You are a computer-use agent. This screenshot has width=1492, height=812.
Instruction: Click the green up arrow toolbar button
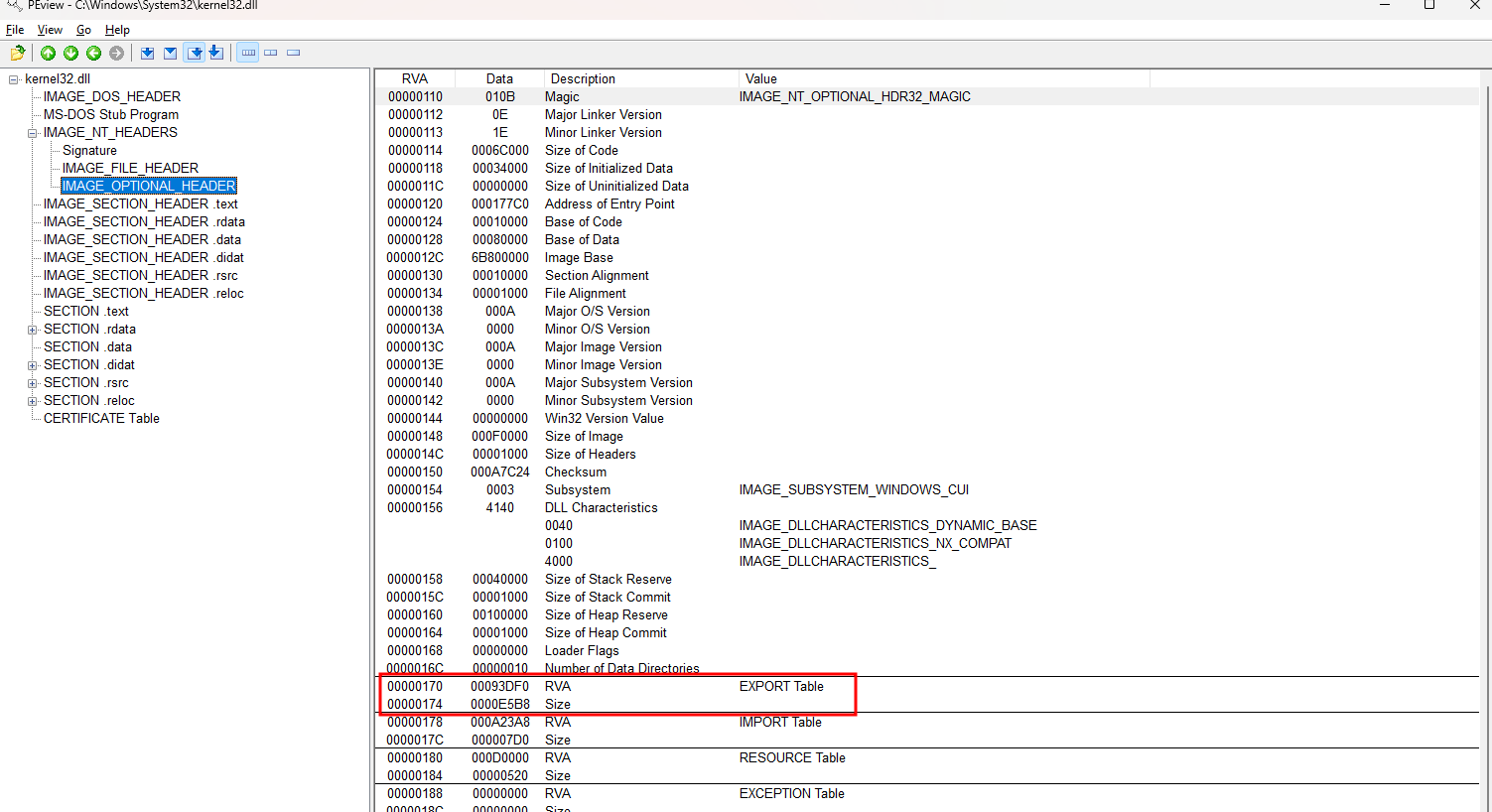point(48,53)
